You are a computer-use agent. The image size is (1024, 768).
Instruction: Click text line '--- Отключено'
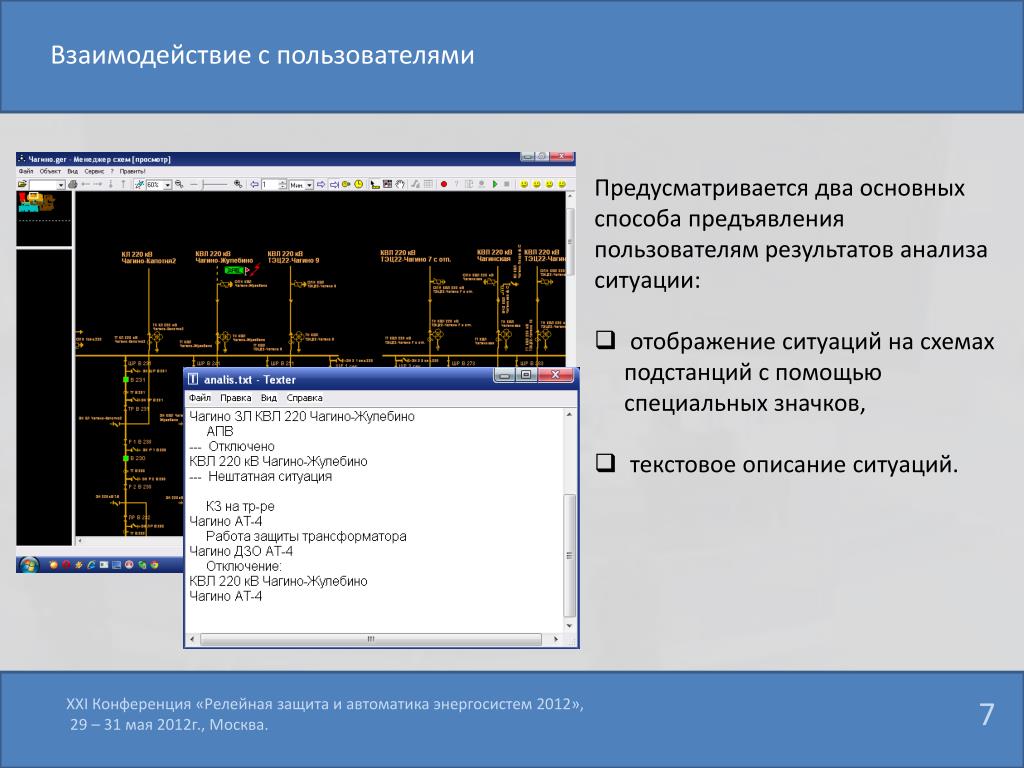pos(232,447)
